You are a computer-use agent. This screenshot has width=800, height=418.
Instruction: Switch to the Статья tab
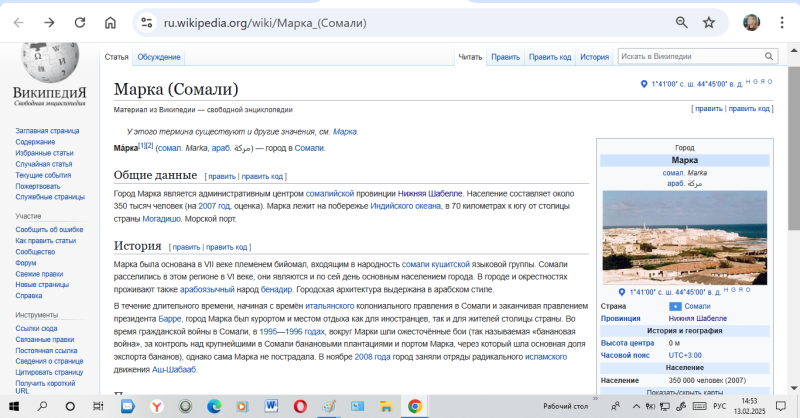tap(116, 57)
